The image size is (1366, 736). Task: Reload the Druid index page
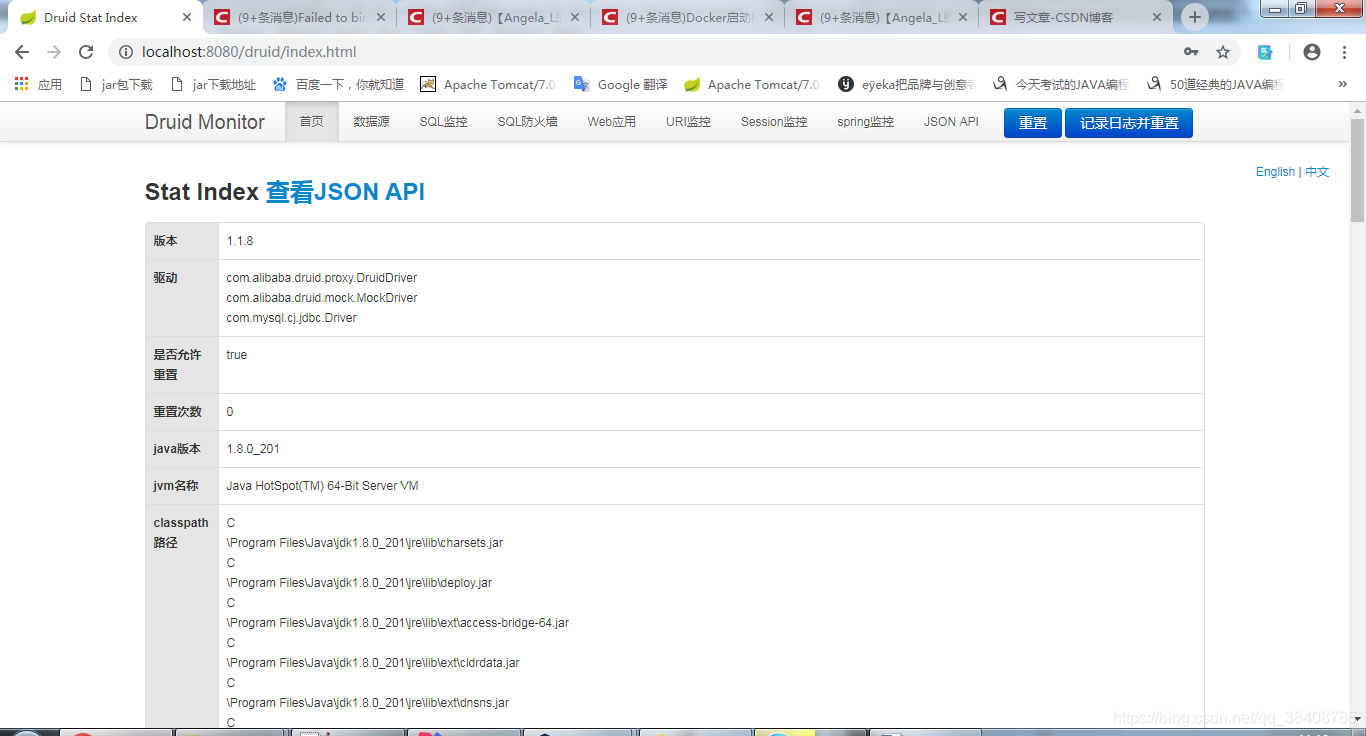tap(86, 52)
